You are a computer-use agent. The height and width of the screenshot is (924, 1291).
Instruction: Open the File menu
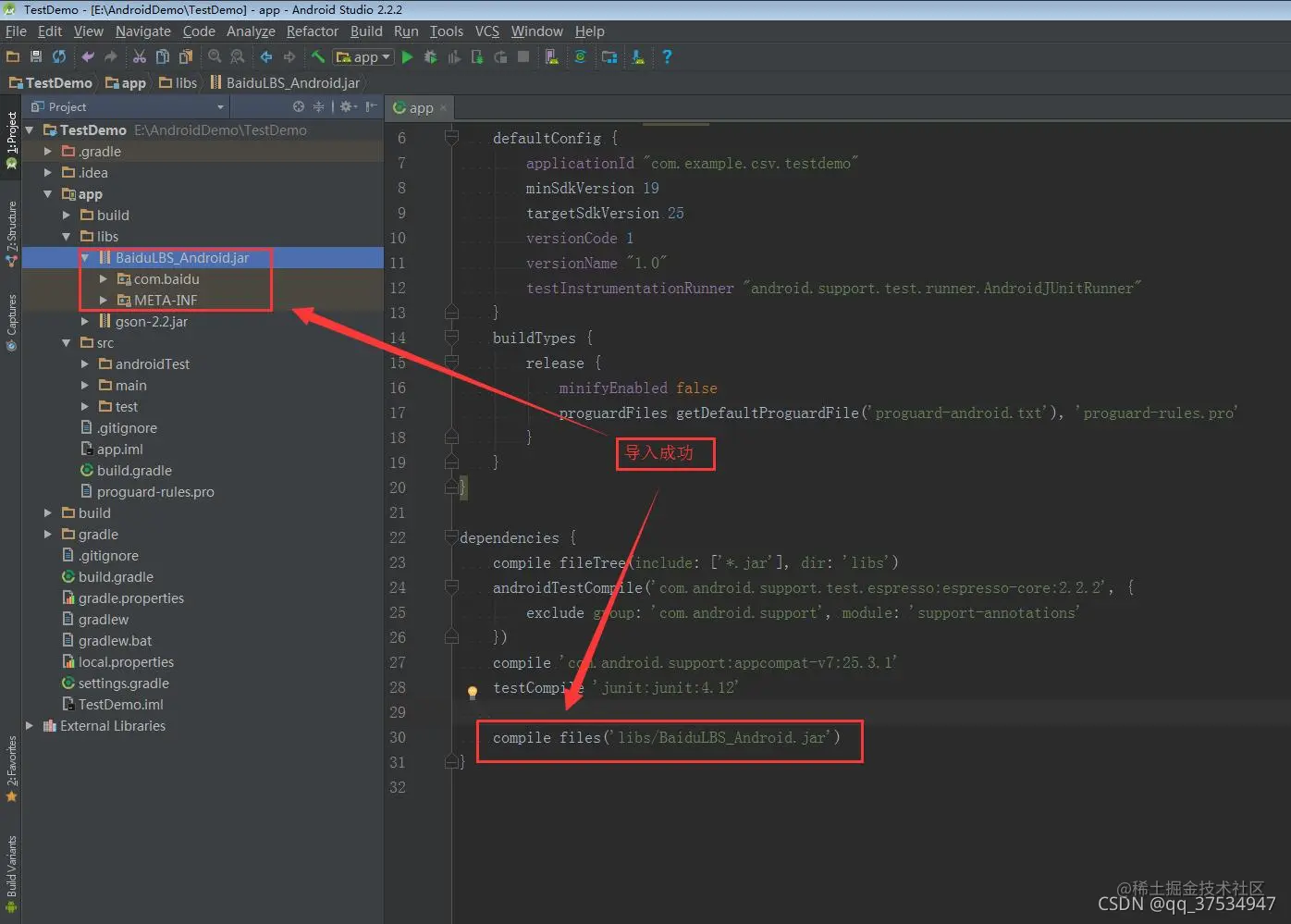[16, 31]
